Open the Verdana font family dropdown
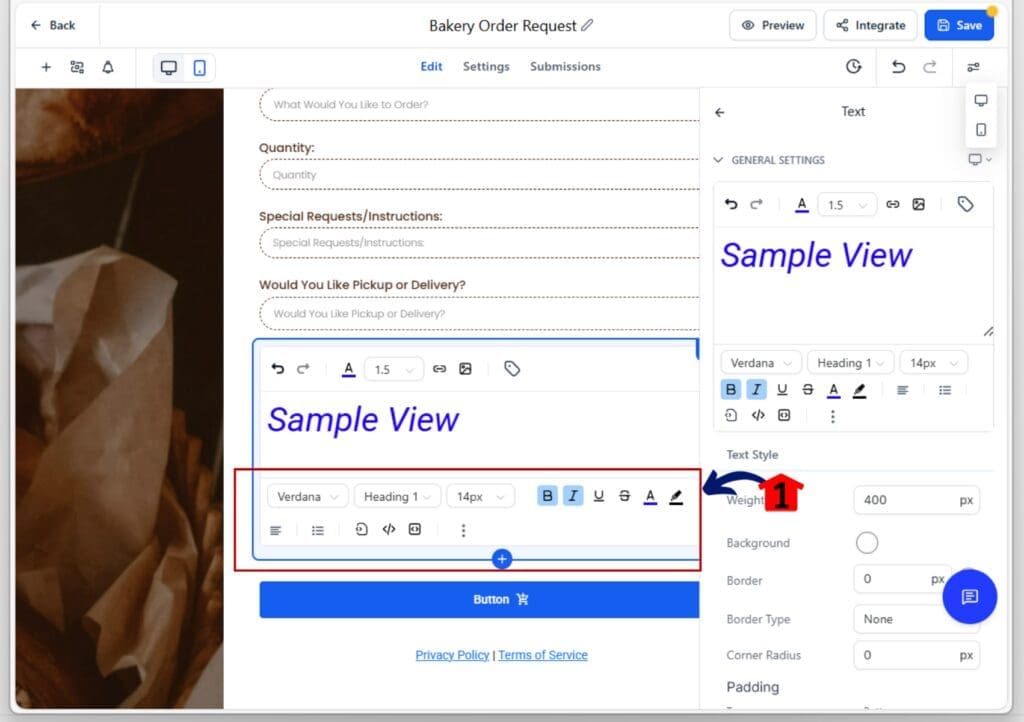 [x=307, y=495]
